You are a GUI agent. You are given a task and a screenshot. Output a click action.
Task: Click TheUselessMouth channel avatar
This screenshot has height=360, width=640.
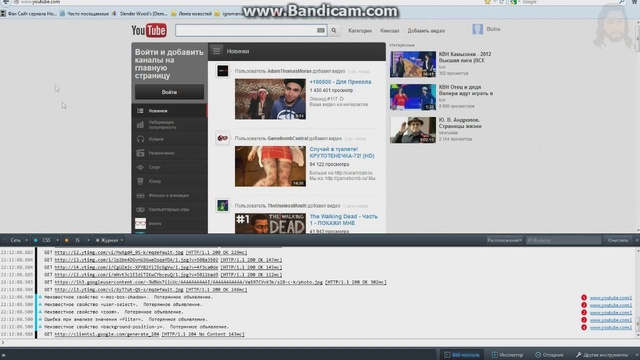(222, 205)
